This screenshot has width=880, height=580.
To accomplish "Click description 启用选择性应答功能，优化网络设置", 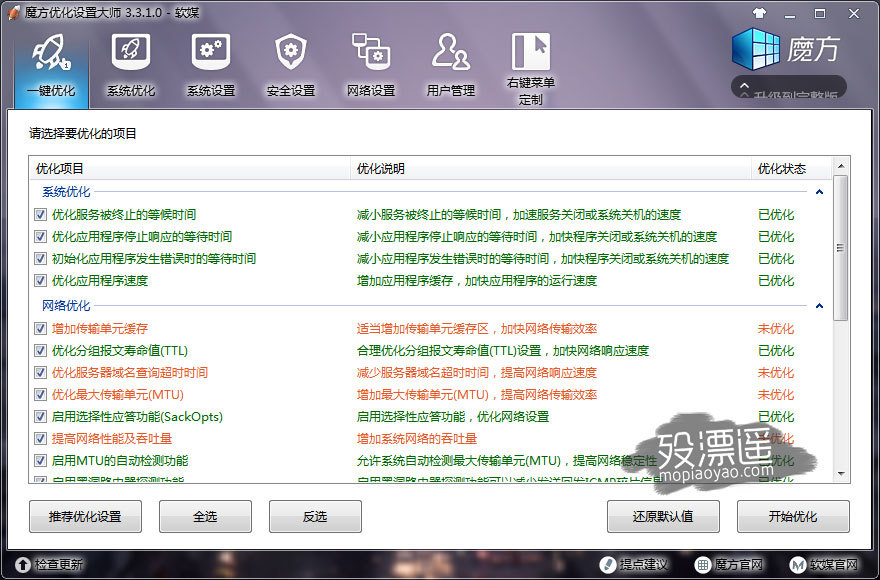I will pos(453,417).
